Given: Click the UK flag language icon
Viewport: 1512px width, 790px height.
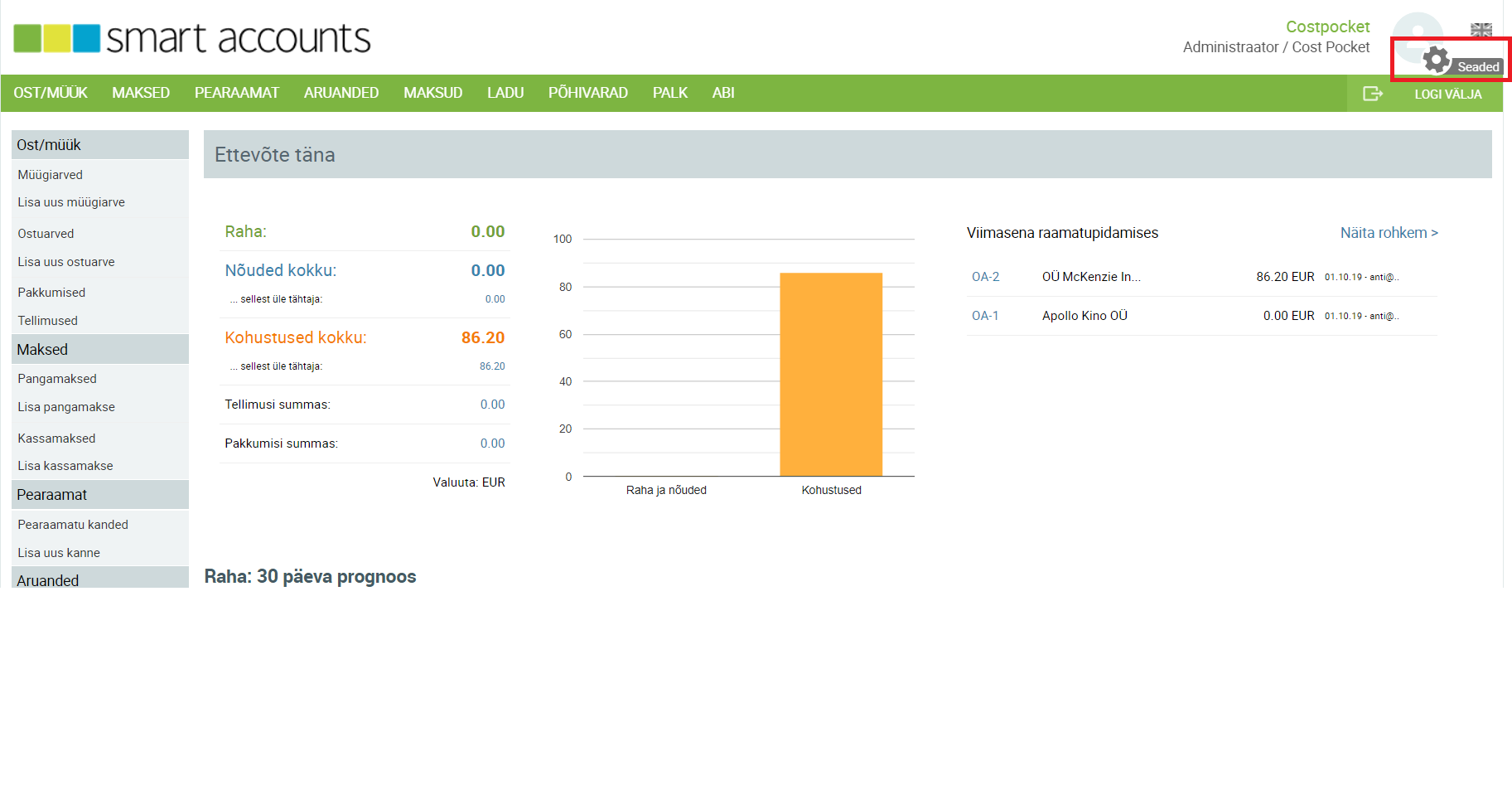Looking at the screenshot, I should pyautogui.click(x=1481, y=30).
